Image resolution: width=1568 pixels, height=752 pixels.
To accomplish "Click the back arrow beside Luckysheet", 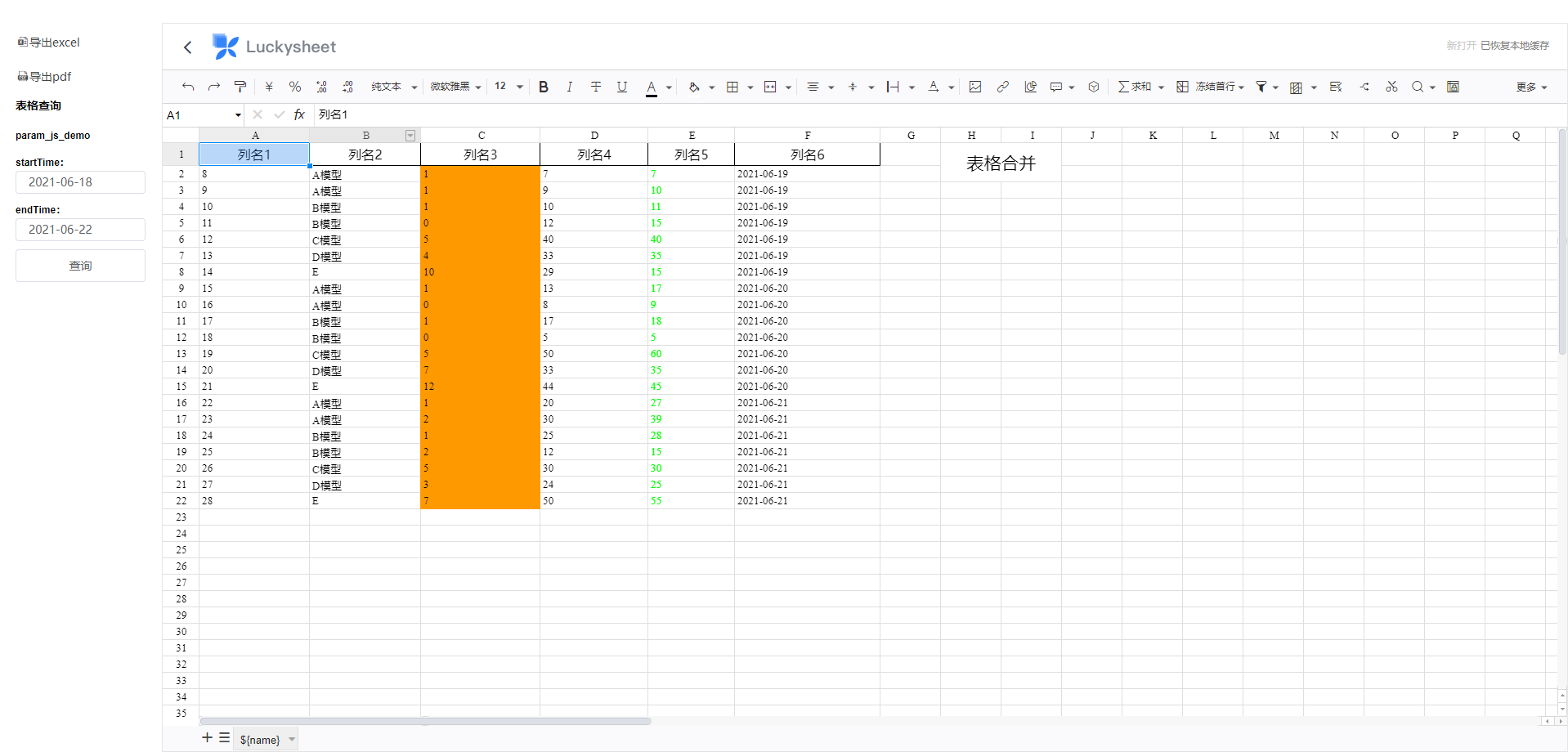I will [188, 47].
